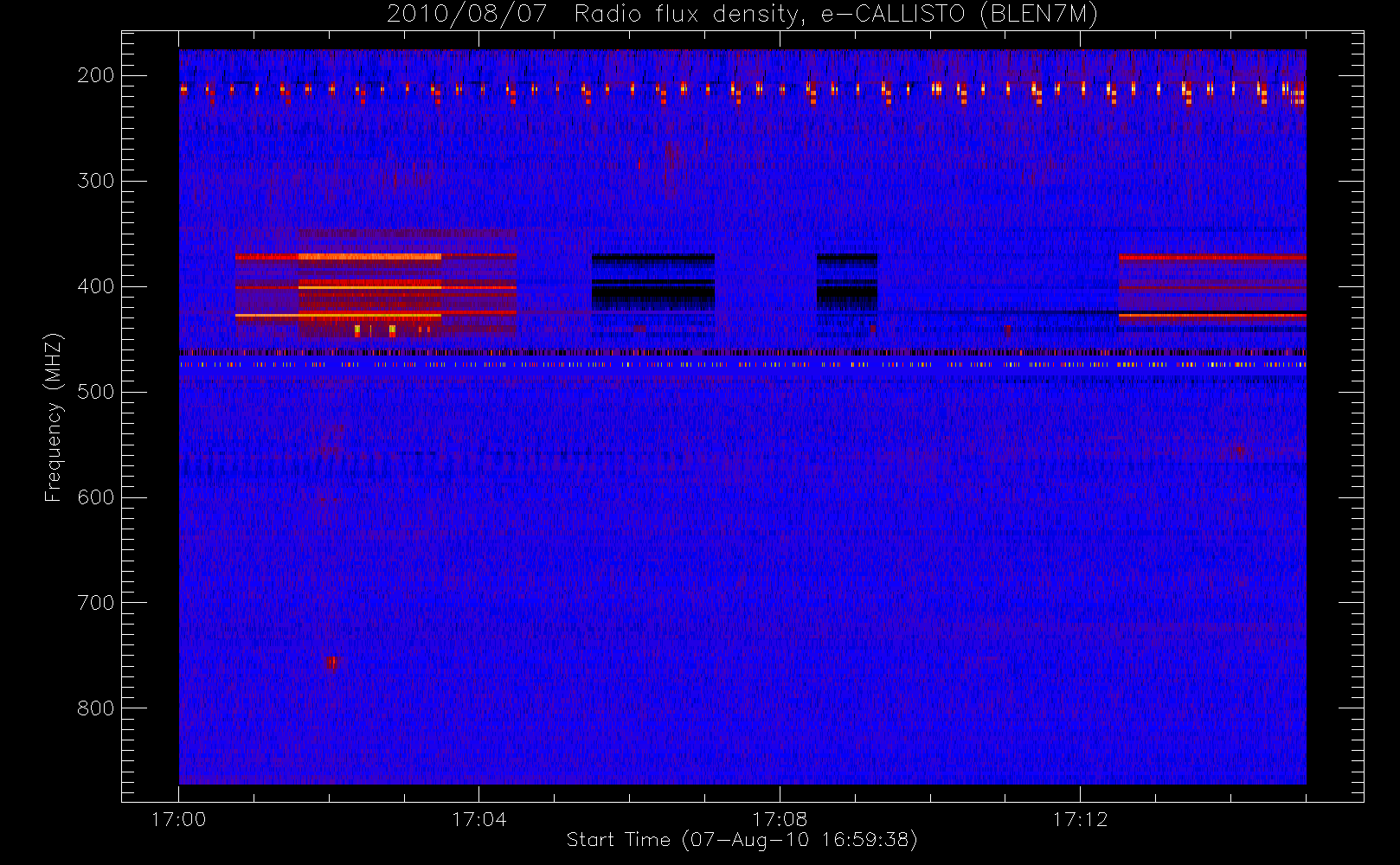
Task: Click the "Start Time (07-Aug-10 16:59:38)" x-axis label
Action: click(x=742, y=840)
